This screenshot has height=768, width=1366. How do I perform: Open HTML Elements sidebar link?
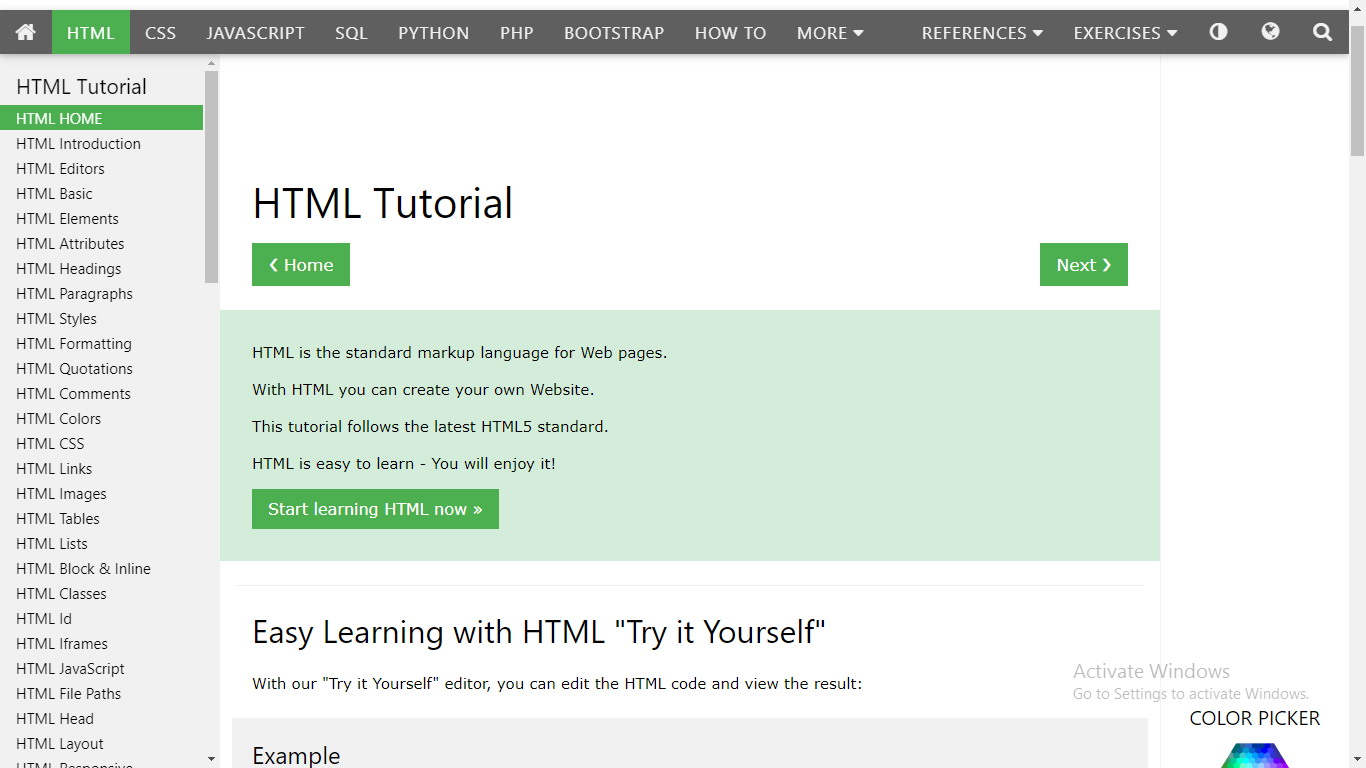(101, 218)
